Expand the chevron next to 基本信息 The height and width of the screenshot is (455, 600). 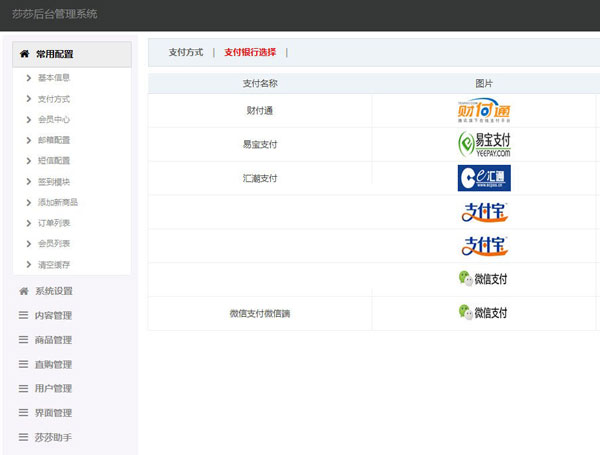coord(29,78)
